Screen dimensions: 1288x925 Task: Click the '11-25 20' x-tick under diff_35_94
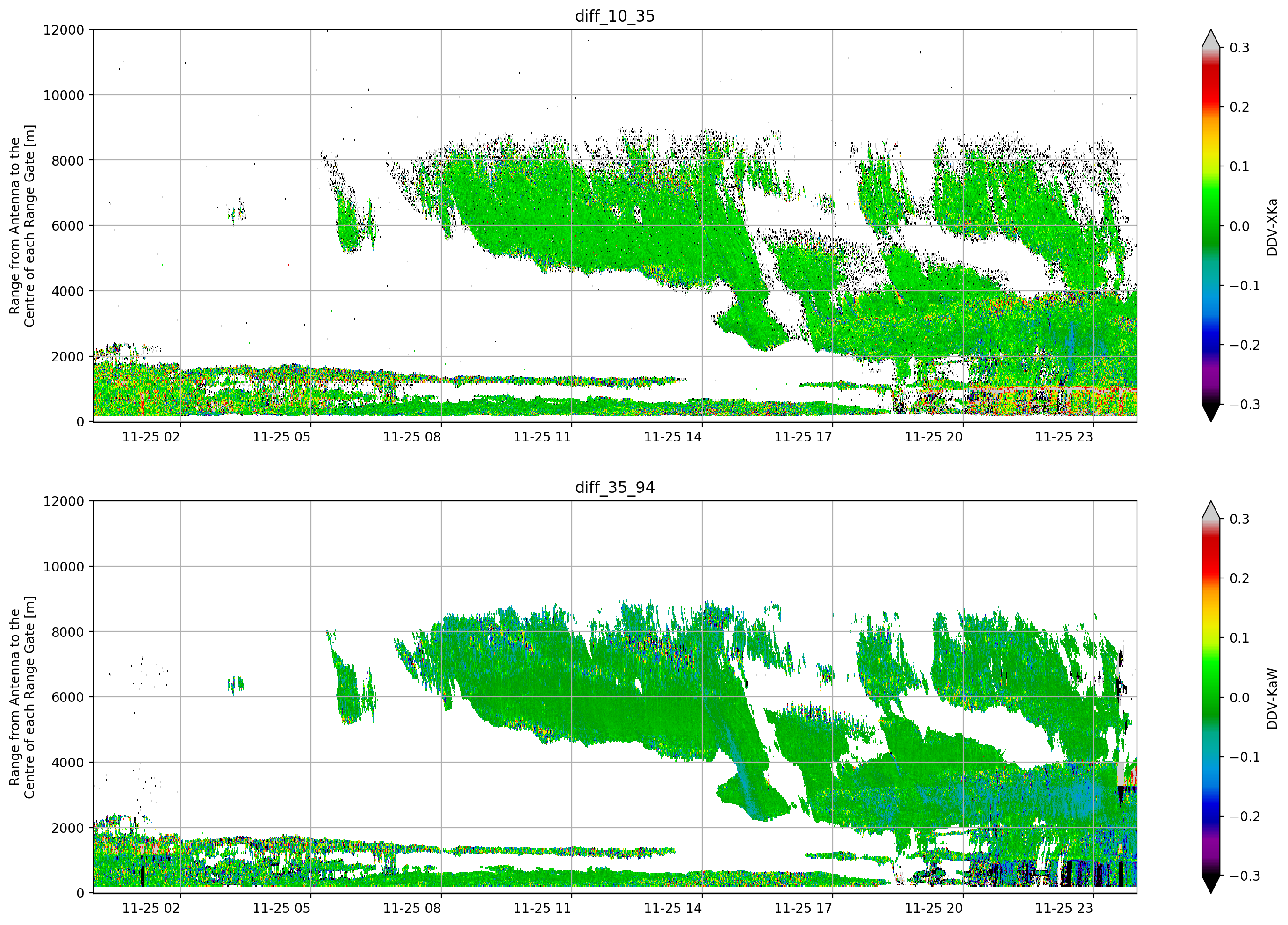[x=934, y=909]
